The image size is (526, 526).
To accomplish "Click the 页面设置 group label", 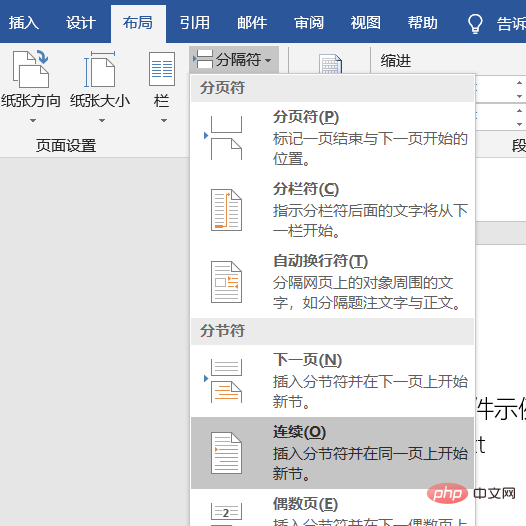I will (66, 146).
